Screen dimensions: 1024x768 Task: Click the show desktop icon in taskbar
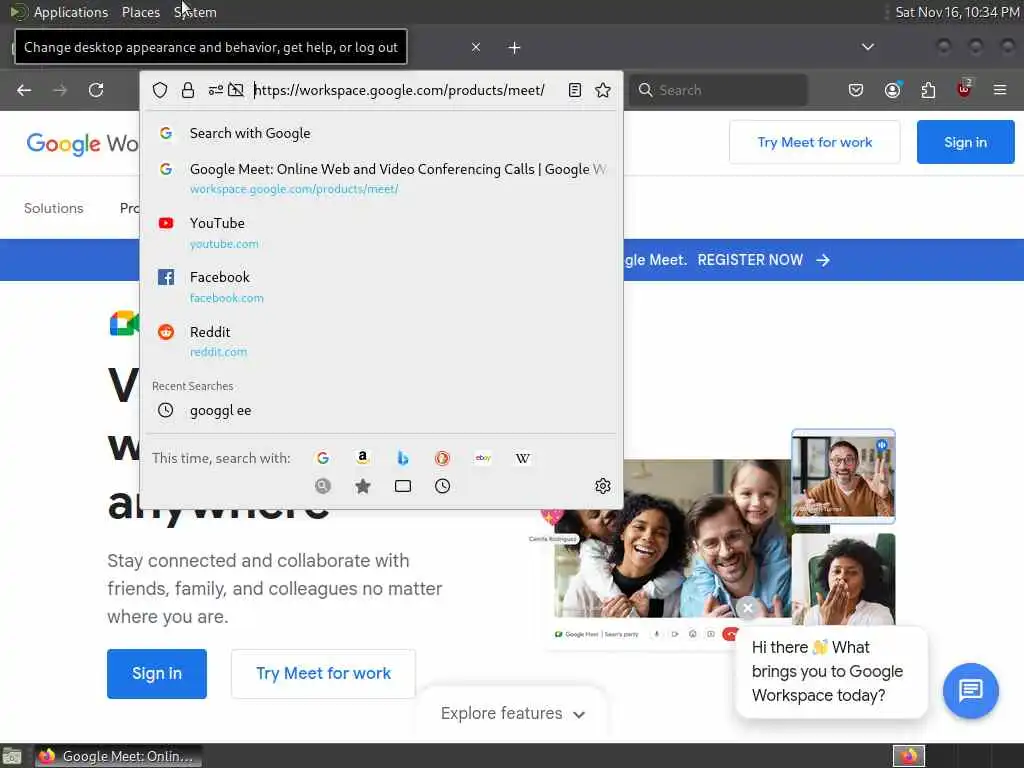pyautogui.click(x=12, y=757)
